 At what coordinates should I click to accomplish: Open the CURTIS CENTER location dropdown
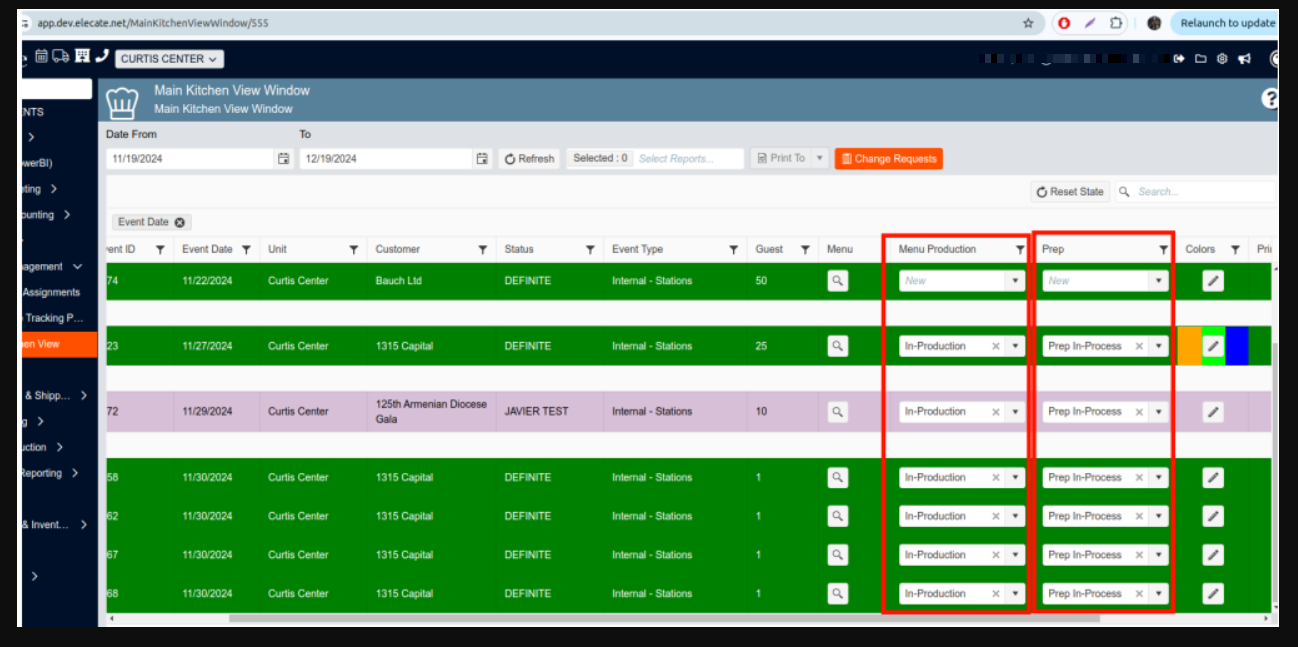[x=169, y=59]
